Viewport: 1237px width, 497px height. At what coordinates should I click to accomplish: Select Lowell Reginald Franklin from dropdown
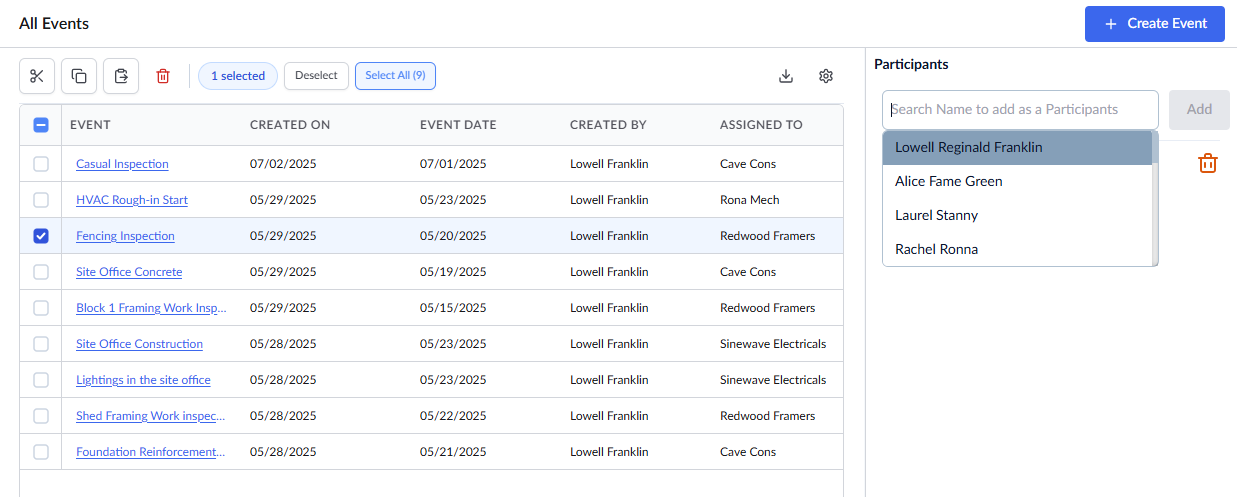pos(1017,147)
